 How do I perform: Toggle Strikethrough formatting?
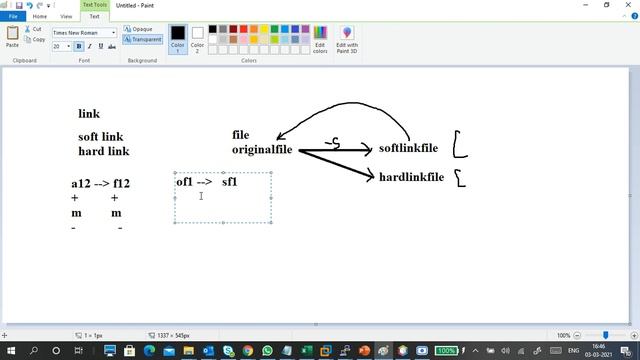(x=112, y=47)
